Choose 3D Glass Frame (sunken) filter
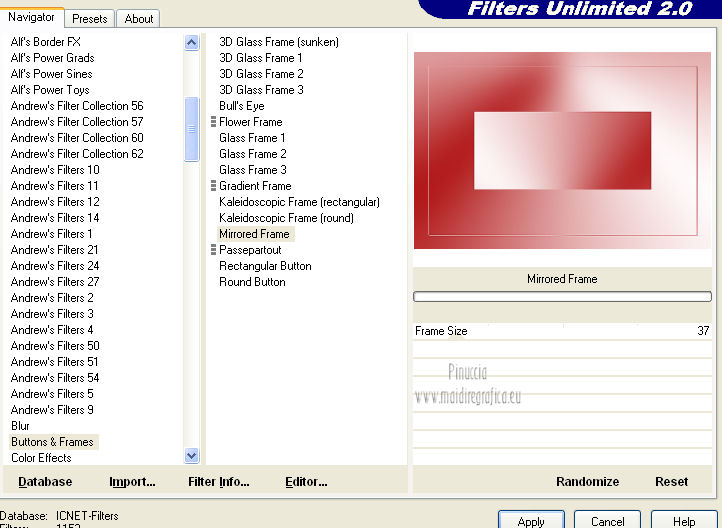The height and width of the screenshot is (528, 722). coord(279,42)
